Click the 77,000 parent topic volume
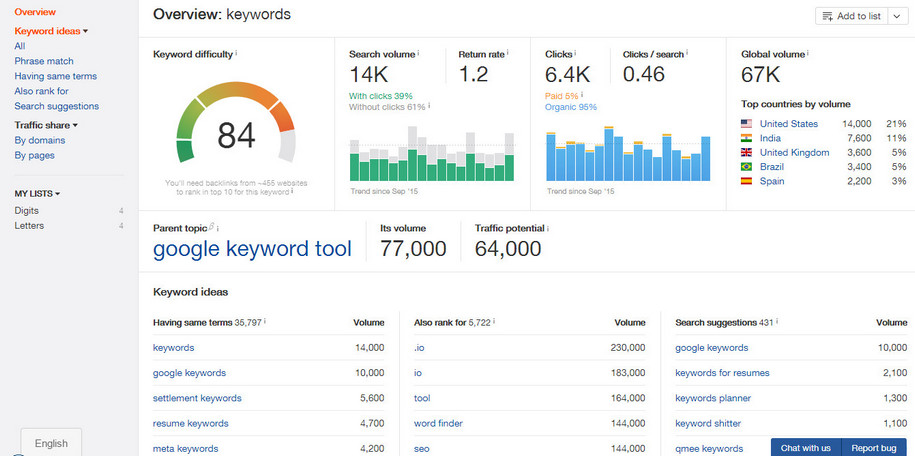The height and width of the screenshot is (456, 915). [413, 249]
